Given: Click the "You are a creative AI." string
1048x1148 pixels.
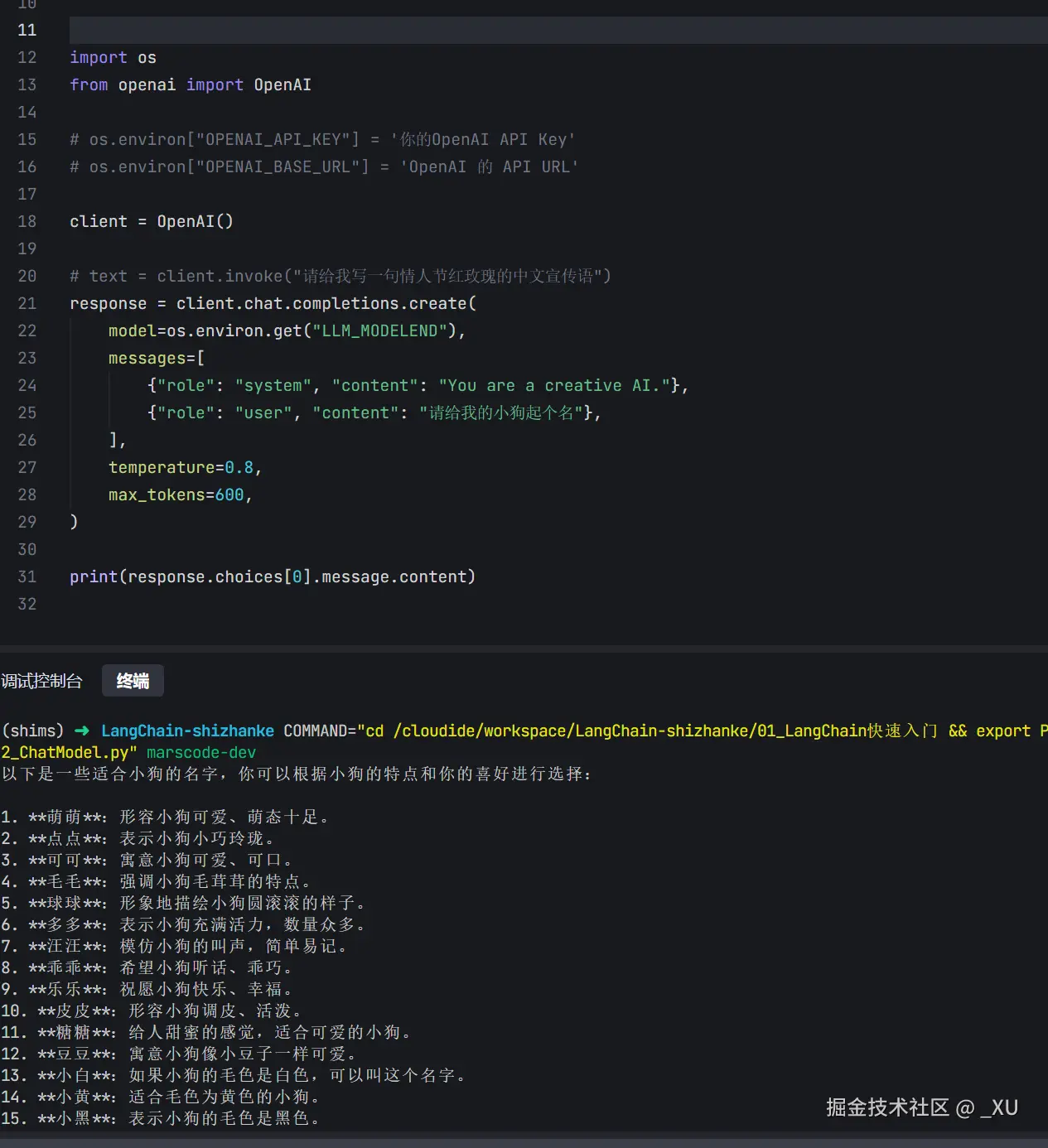Looking at the screenshot, I should [554, 385].
